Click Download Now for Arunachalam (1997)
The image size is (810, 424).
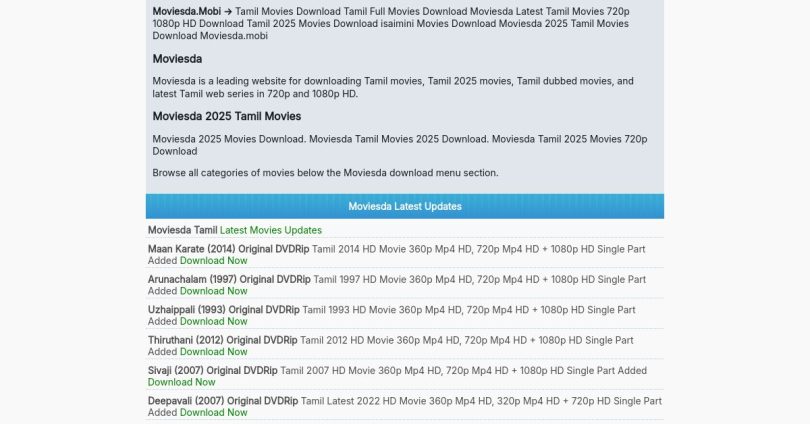click(213, 291)
